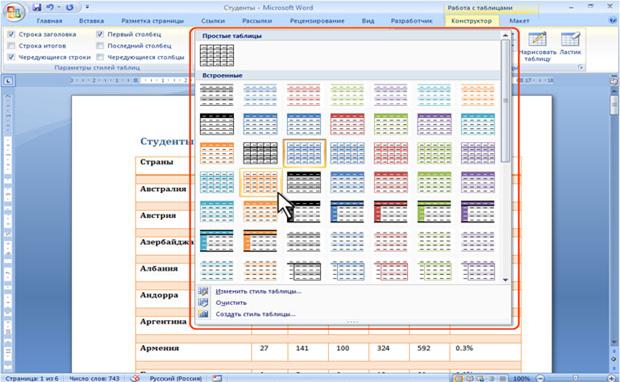Image resolution: width=620 pixels, height=382 pixels.
Task: Pick the dark-header style with purple first column
Action: pos(478,212)
